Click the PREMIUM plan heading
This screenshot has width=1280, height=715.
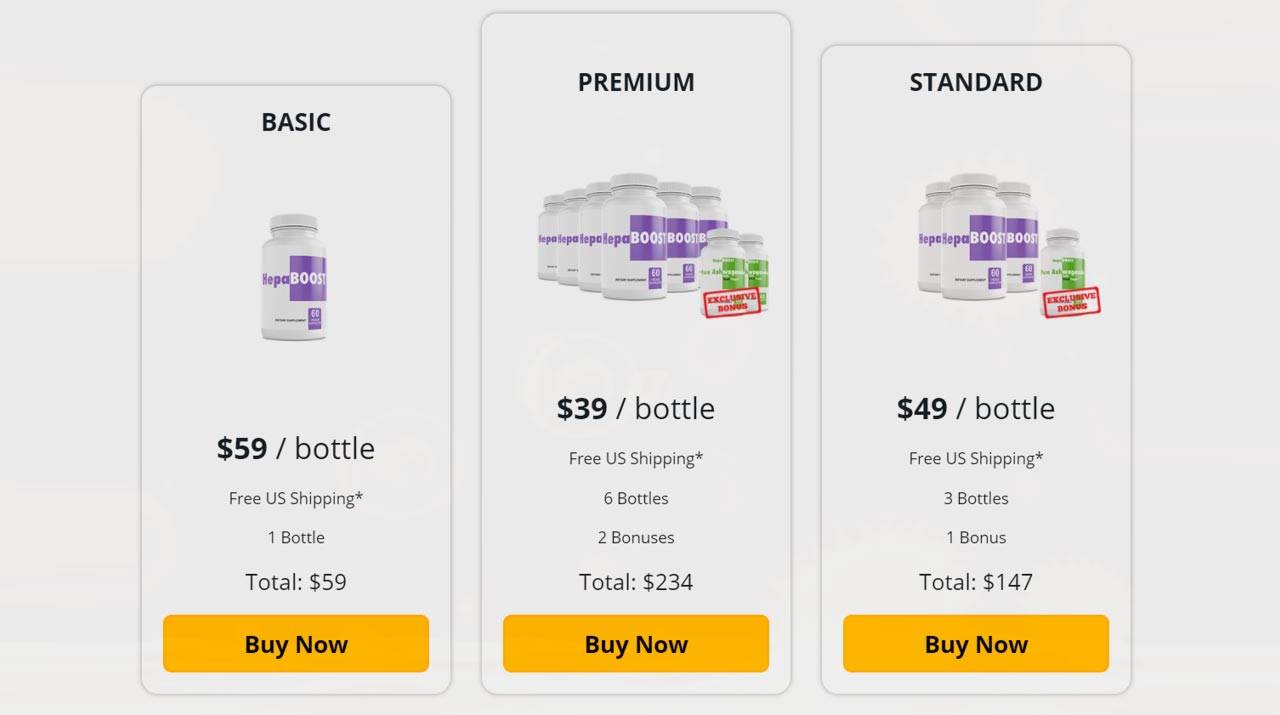click(636, 82)
